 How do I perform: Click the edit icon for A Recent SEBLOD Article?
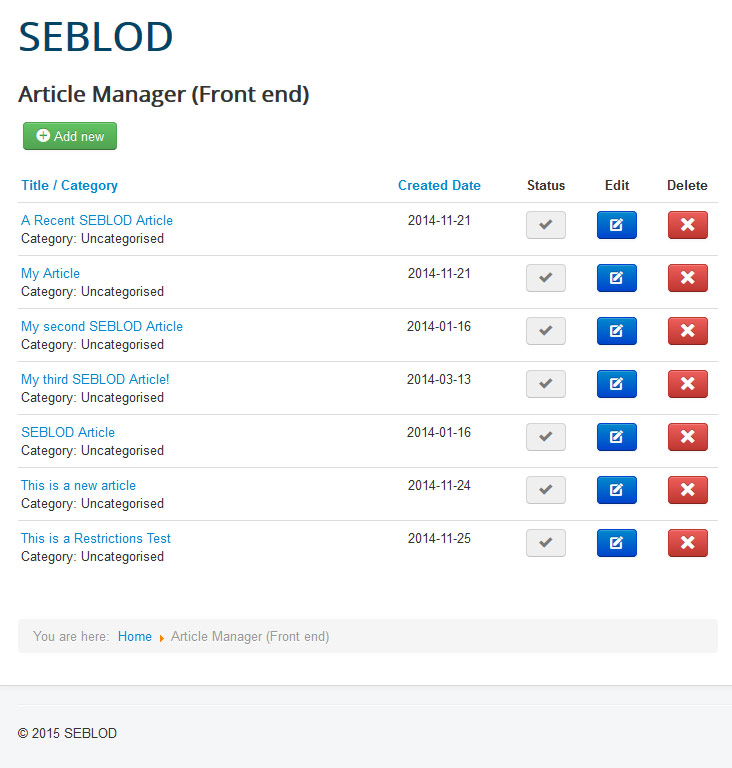(x=616, y=225)
